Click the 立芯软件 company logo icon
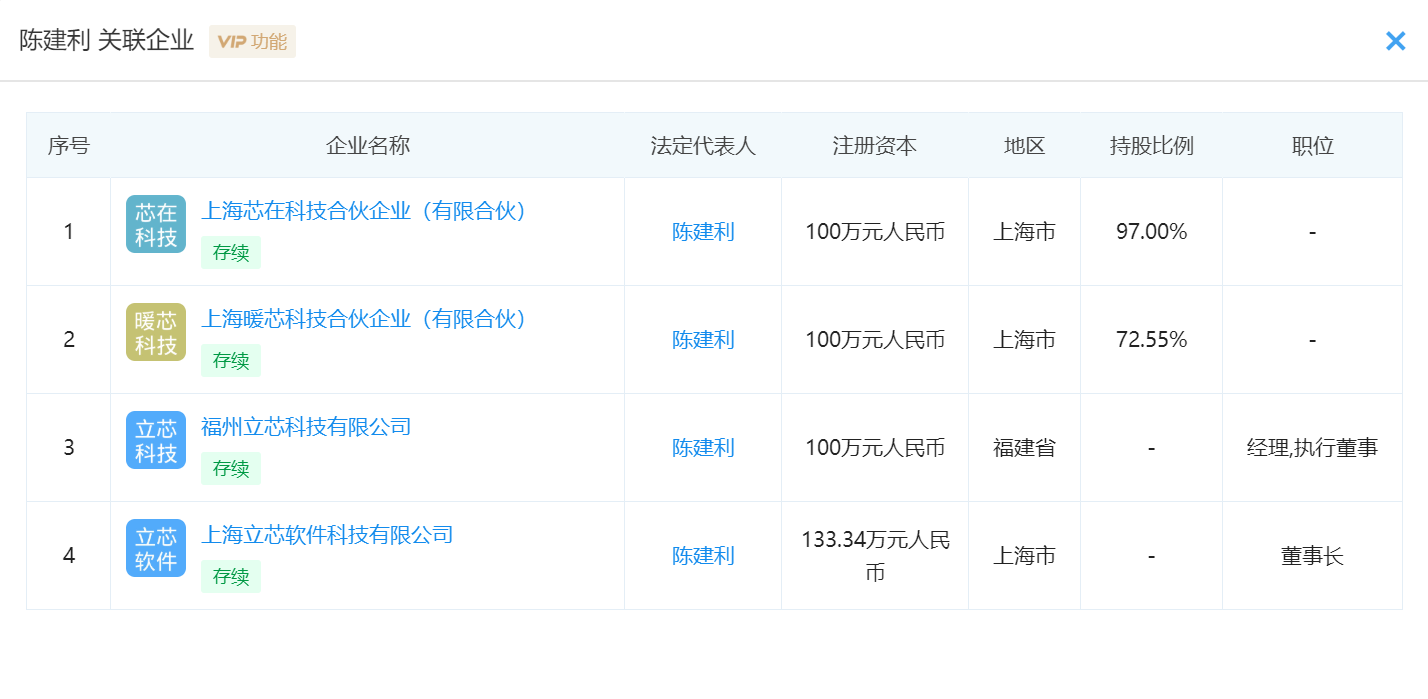Viewport: 1428px width, 699px height. (156, 548)
